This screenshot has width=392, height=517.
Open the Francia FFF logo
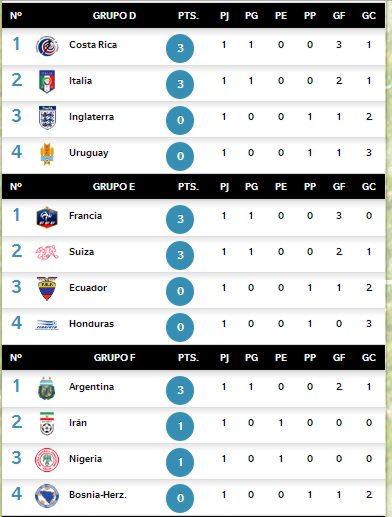(x=47, y=217)
